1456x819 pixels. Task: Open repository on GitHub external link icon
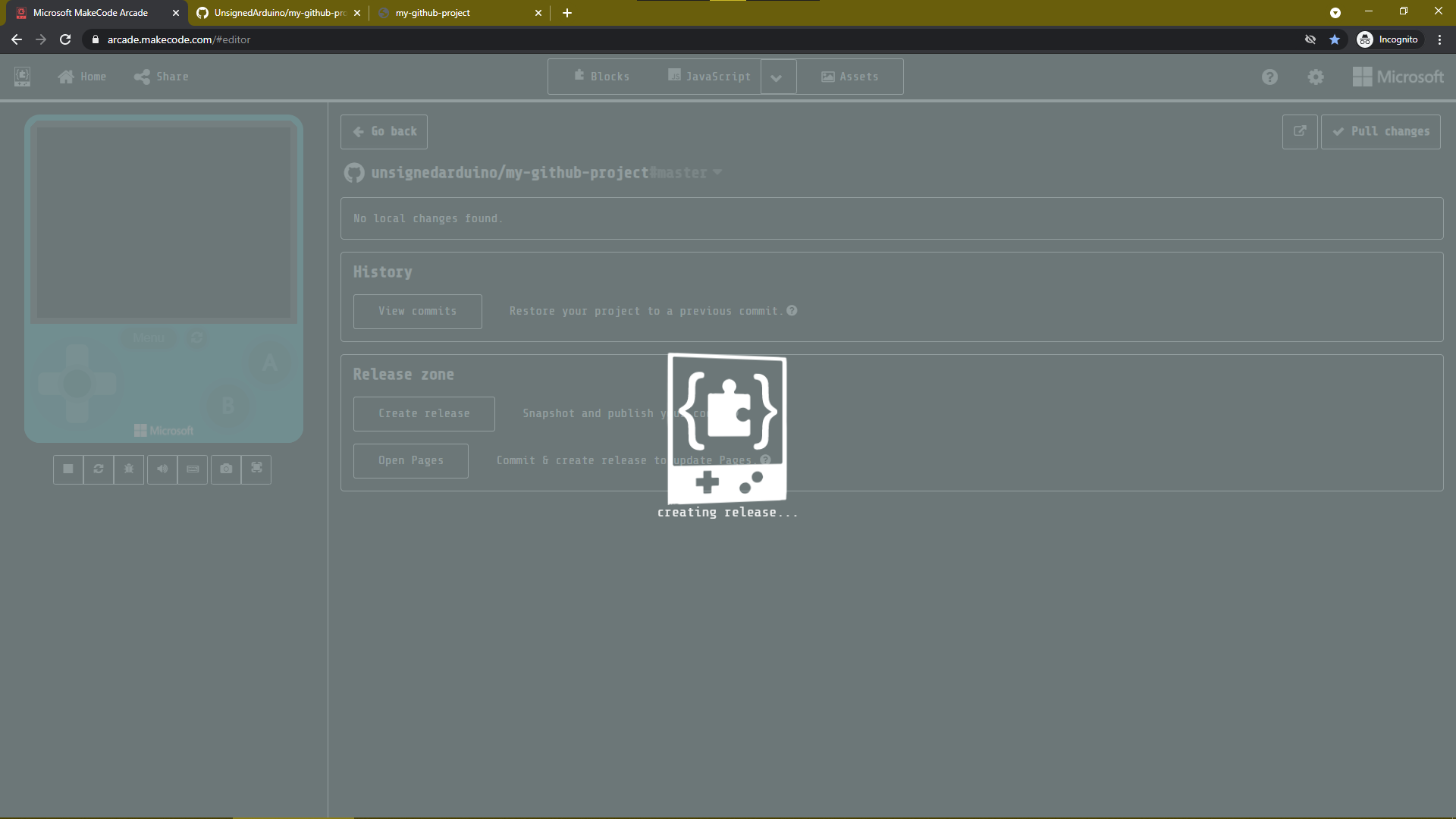(x=1300, y=132)
